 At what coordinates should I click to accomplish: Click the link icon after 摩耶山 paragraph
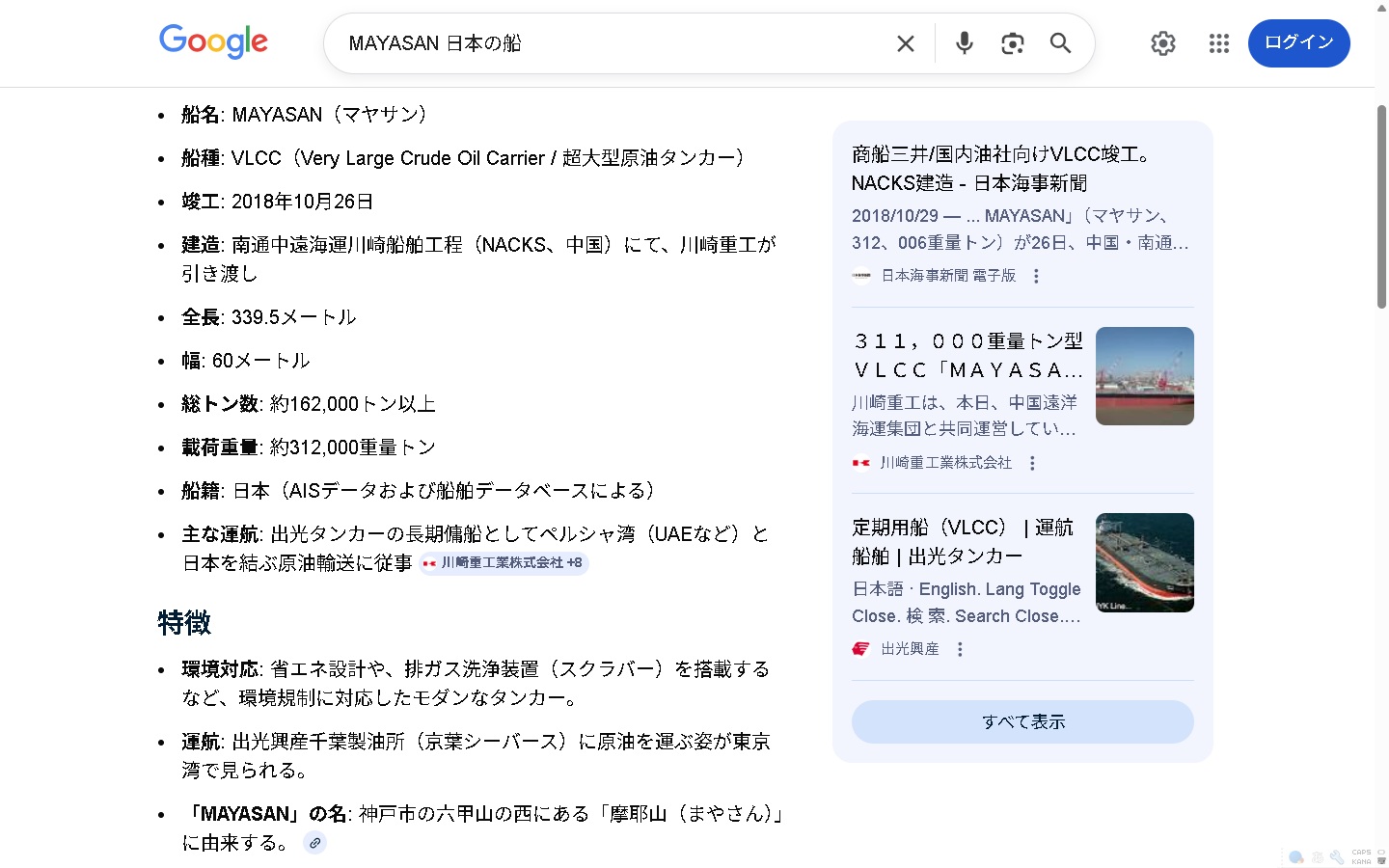click(314, 843)
